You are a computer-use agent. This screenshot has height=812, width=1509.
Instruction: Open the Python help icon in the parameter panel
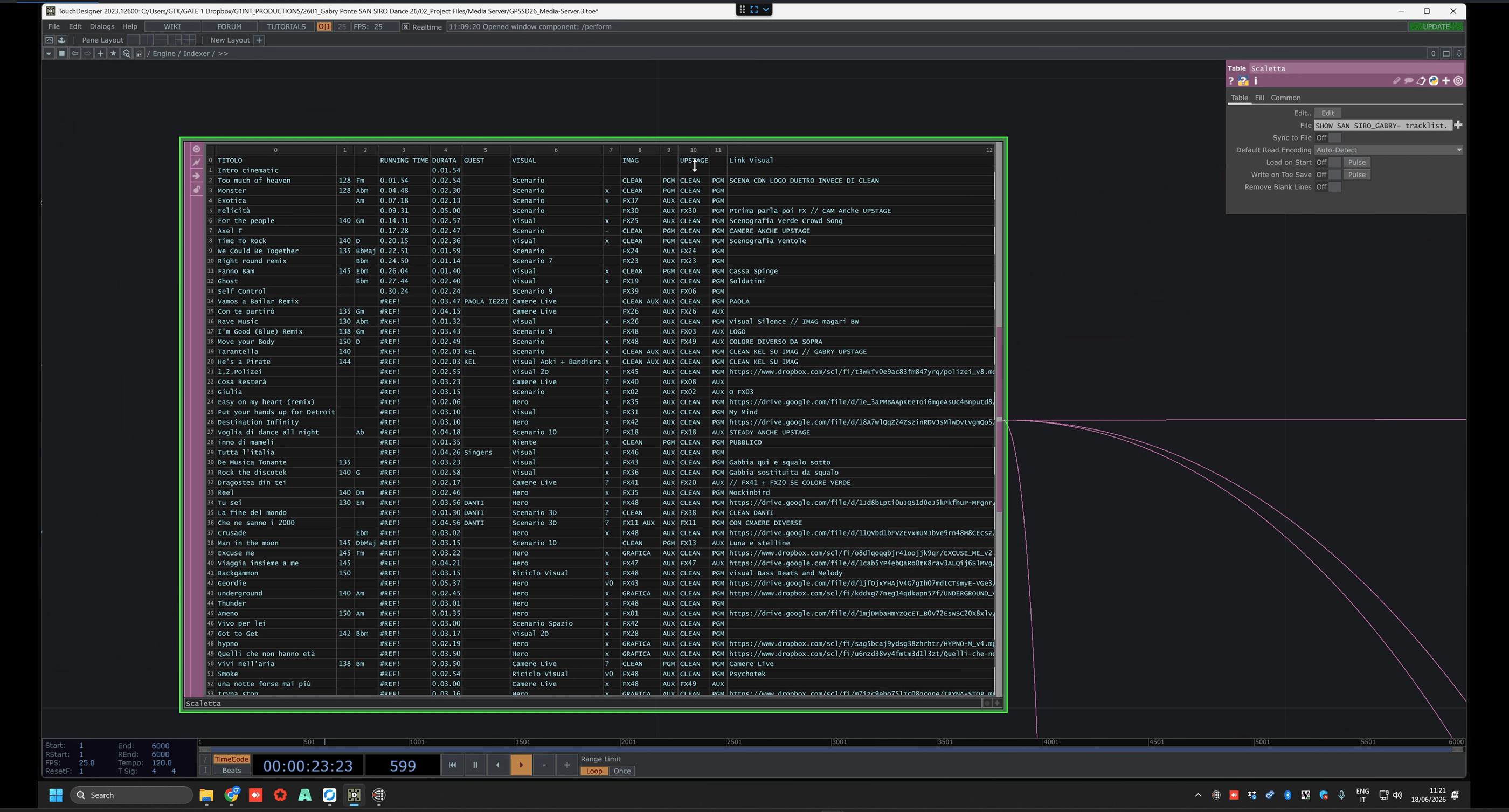point(1243,81)
